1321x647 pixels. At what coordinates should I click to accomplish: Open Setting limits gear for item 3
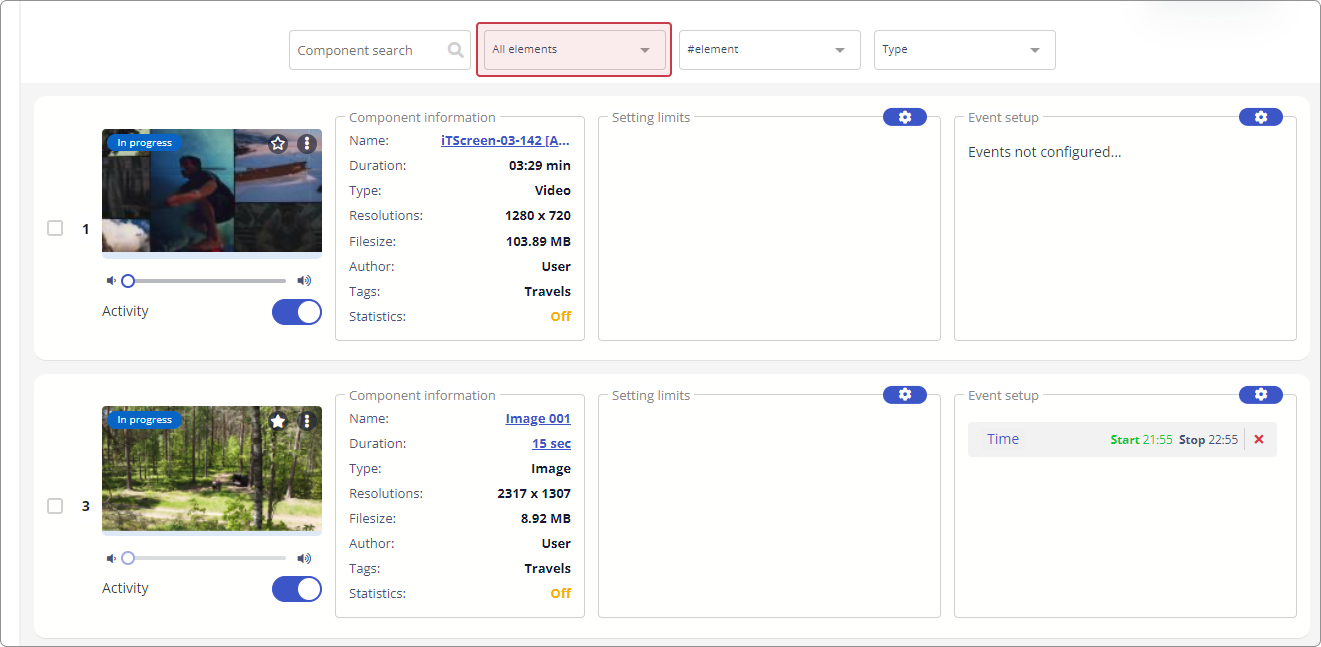(x=904, y=395)
